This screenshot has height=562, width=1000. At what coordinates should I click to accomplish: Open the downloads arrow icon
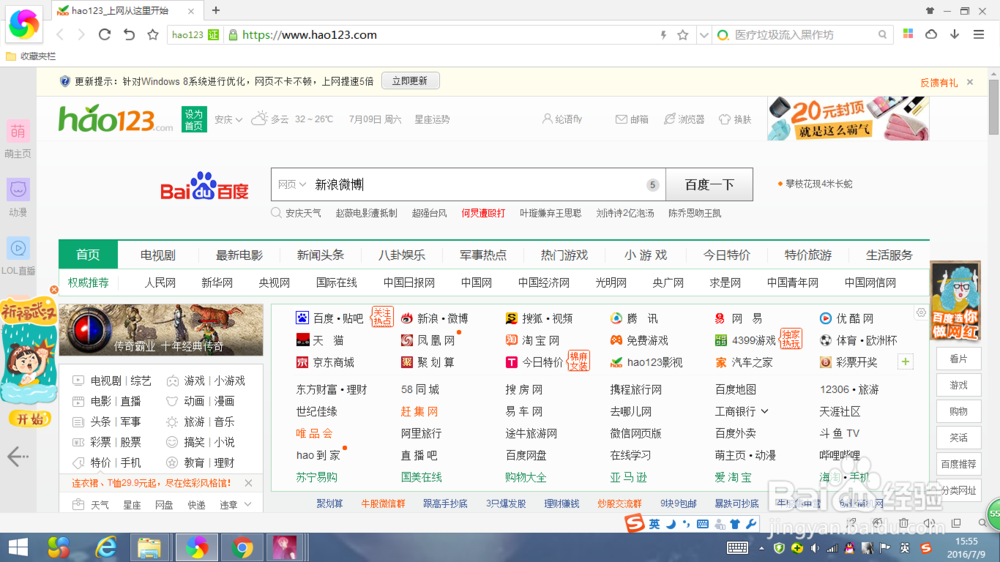pyautogui.click(x=955, y=34)
